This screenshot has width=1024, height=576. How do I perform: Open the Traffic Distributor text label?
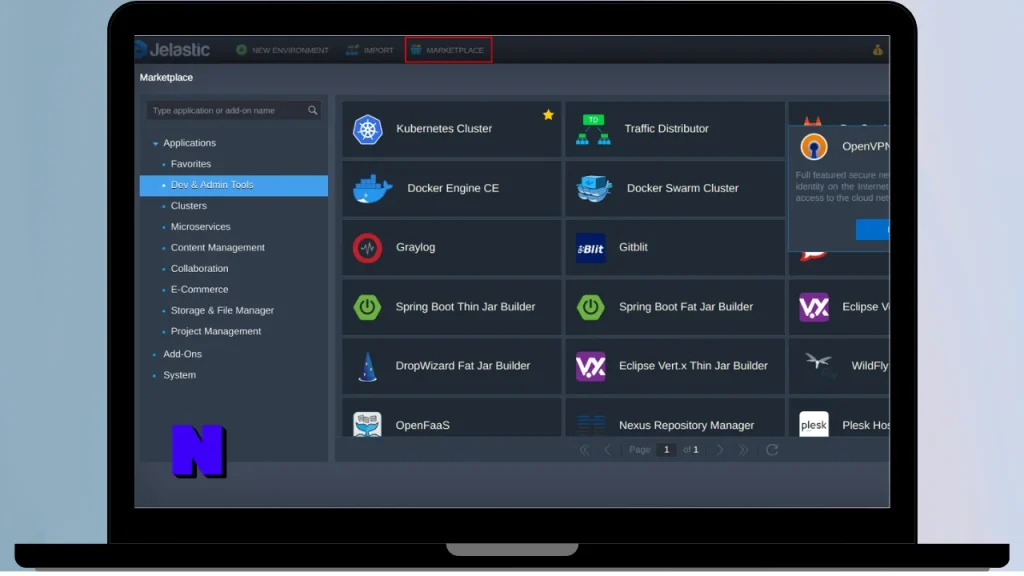[x=666, y=129]
